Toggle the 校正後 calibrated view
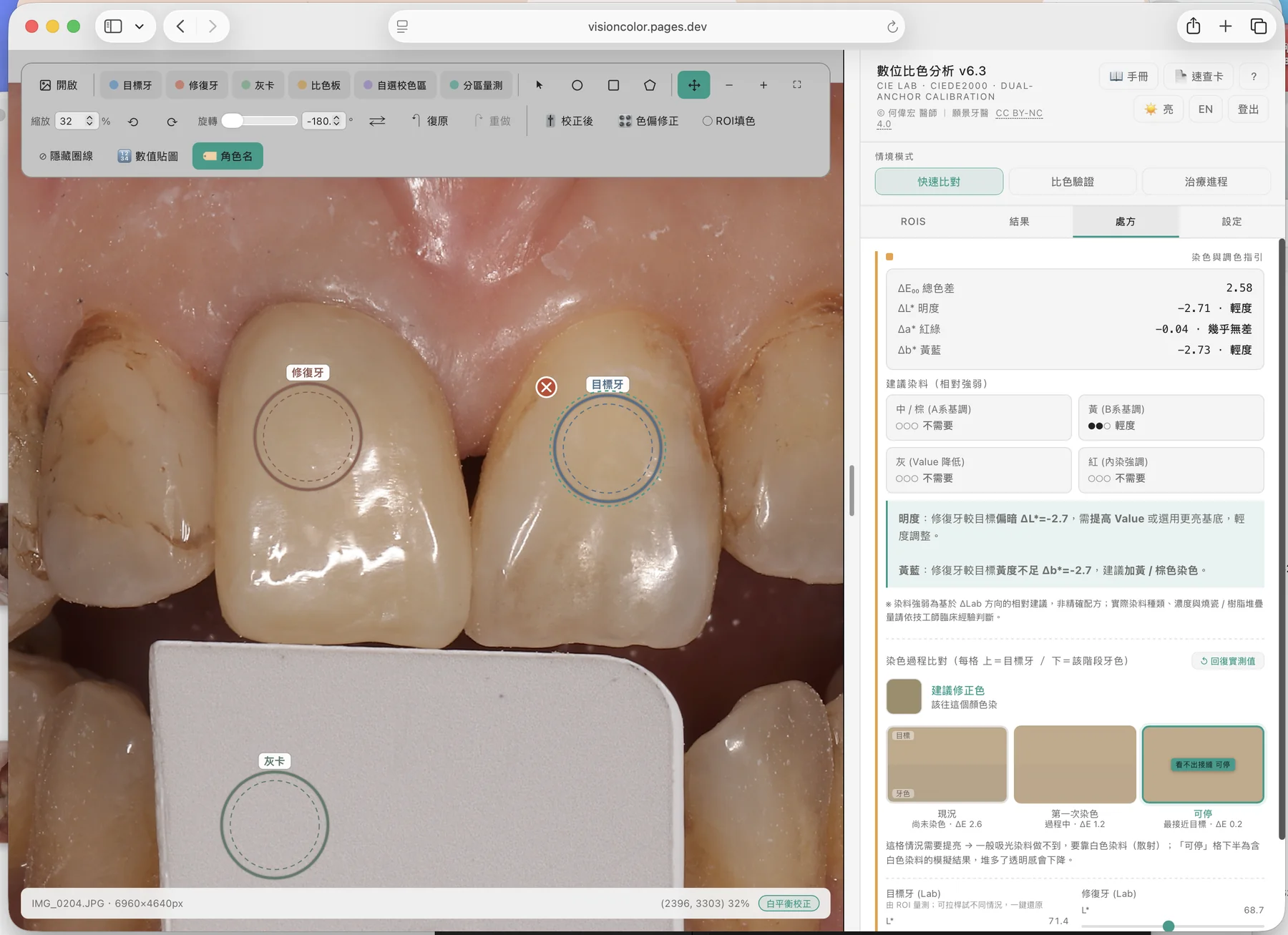Image resolution: width=1288 pixels, height=935 pixels. coord(570,121)
